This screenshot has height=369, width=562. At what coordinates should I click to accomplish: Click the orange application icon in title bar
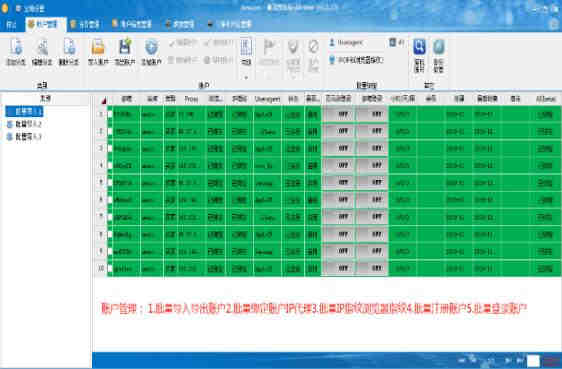[x=4, y=8]
